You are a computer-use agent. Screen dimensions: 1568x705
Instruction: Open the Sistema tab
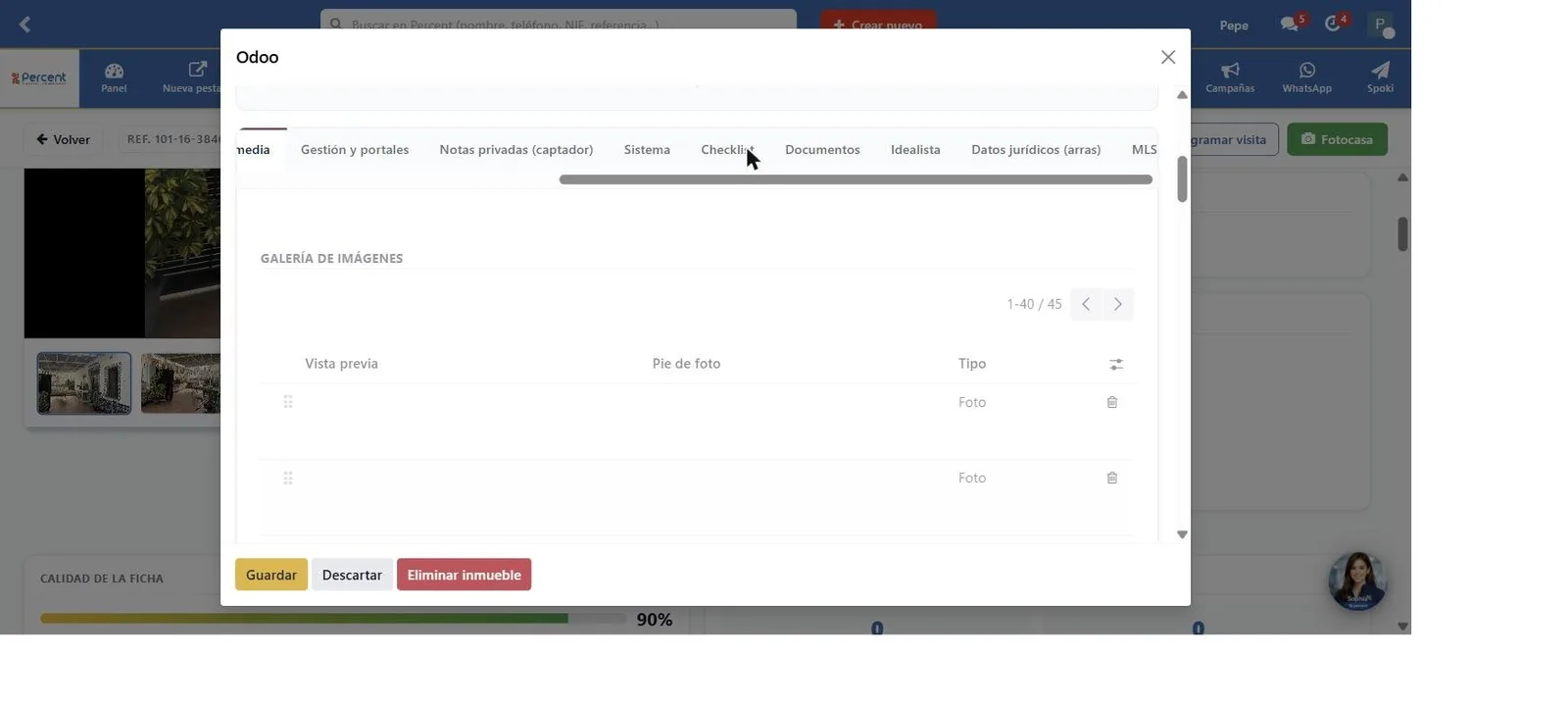coord(647,149)
